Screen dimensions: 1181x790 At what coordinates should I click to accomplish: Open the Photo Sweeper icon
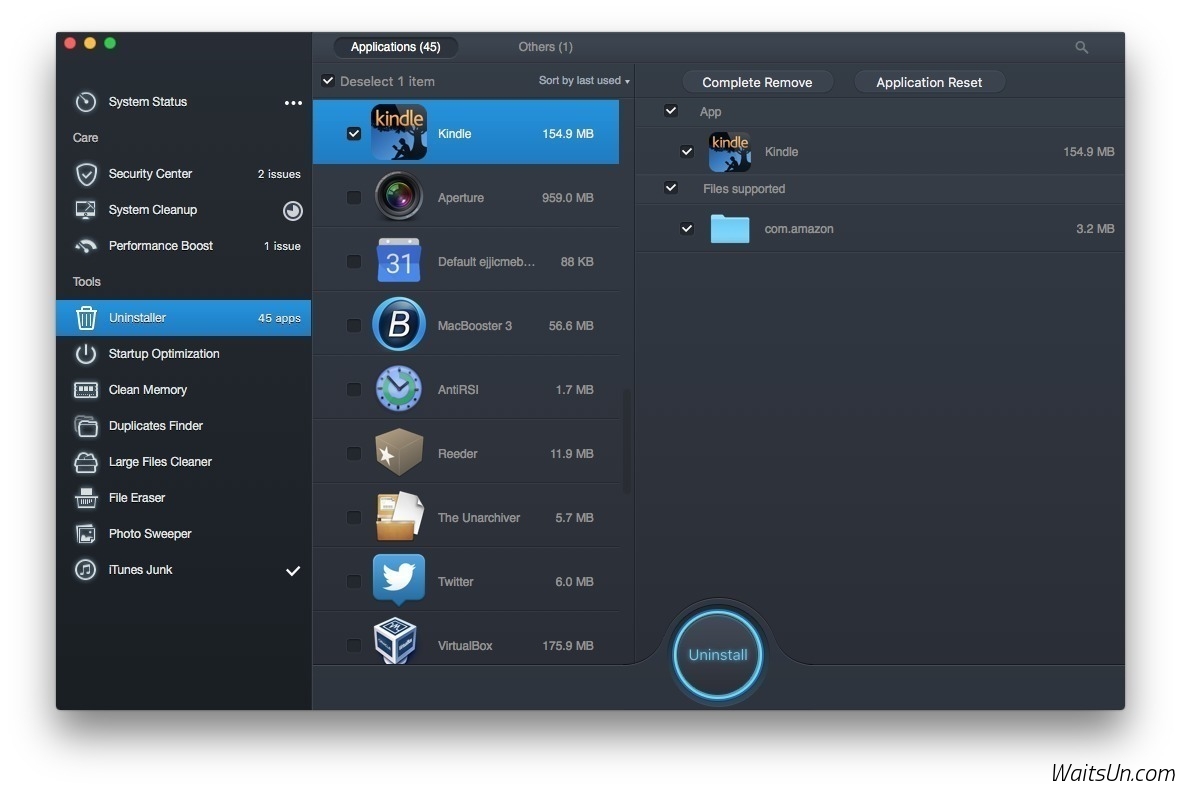(x=86, y=534)
